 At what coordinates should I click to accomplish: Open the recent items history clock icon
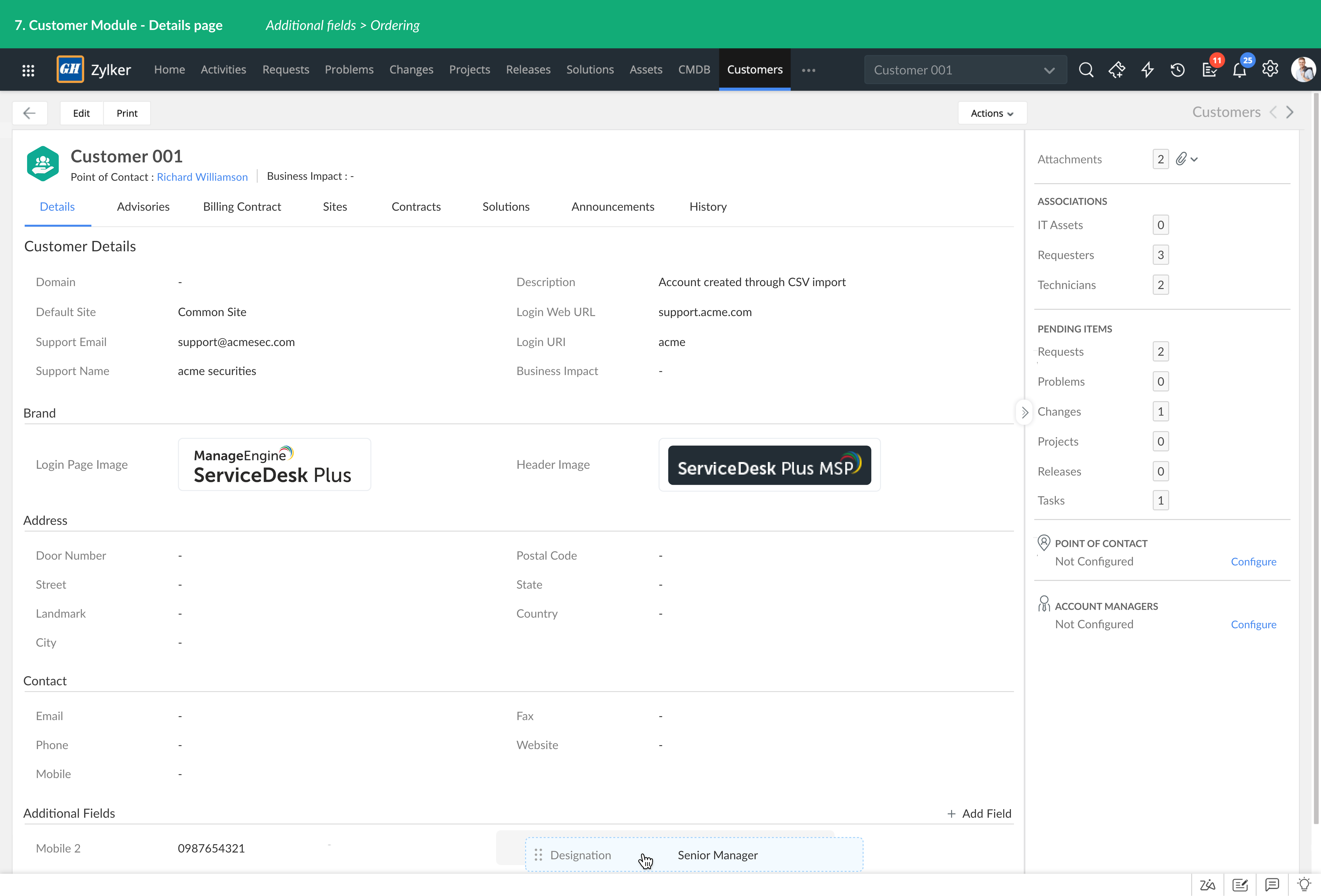[1178, 70]
